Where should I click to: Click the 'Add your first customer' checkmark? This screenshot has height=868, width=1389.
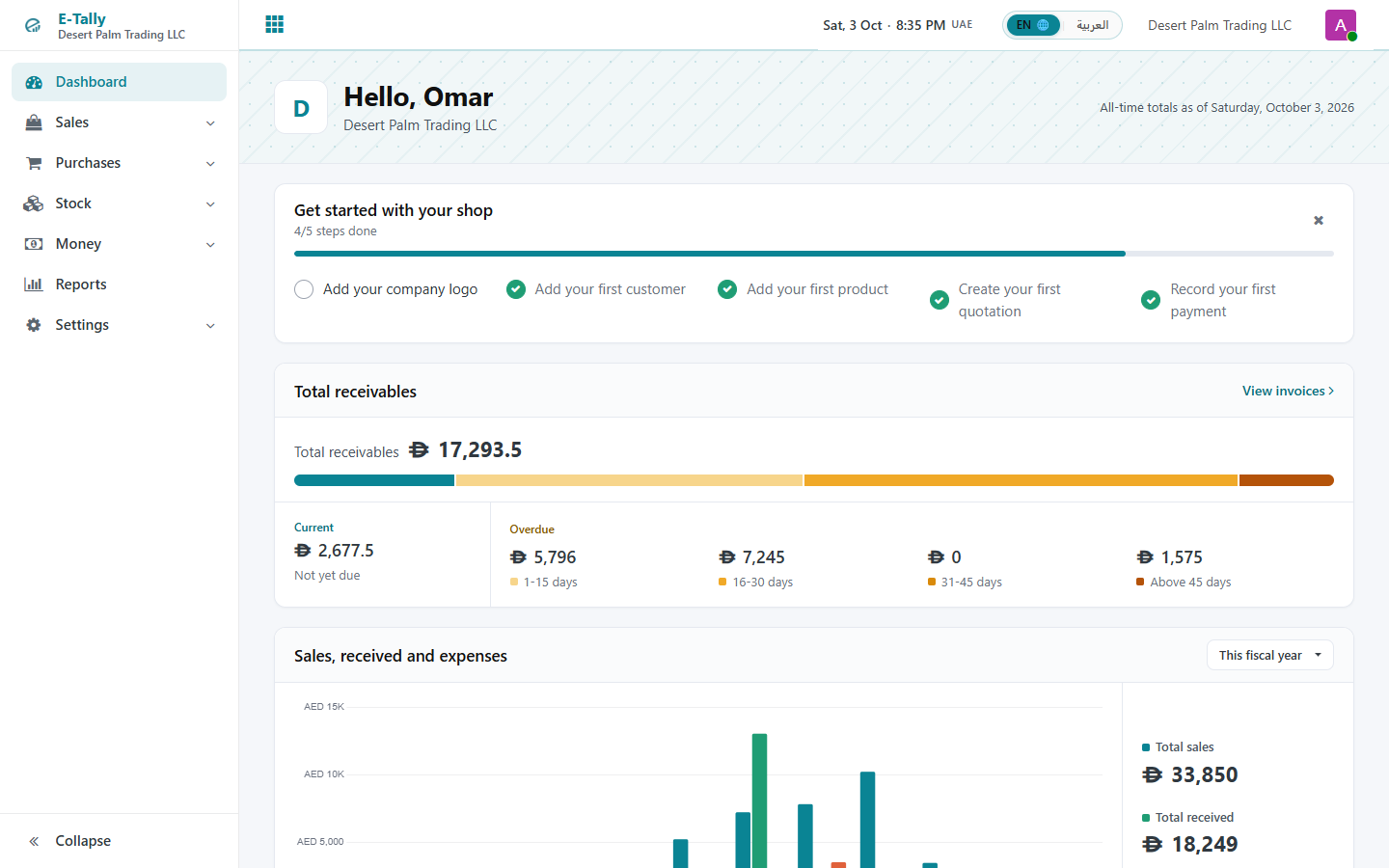516,289
